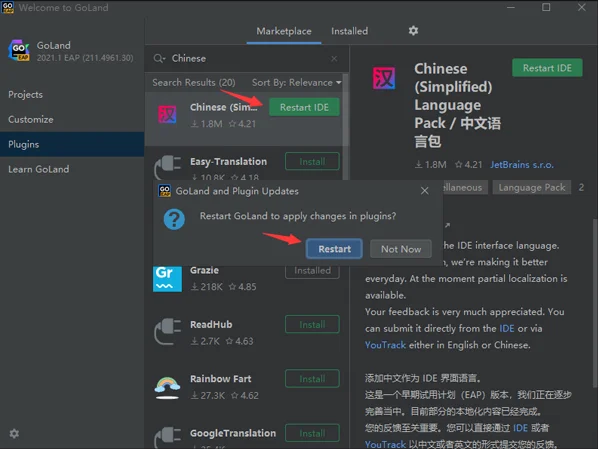Choose Not Now in dialog

401,249
